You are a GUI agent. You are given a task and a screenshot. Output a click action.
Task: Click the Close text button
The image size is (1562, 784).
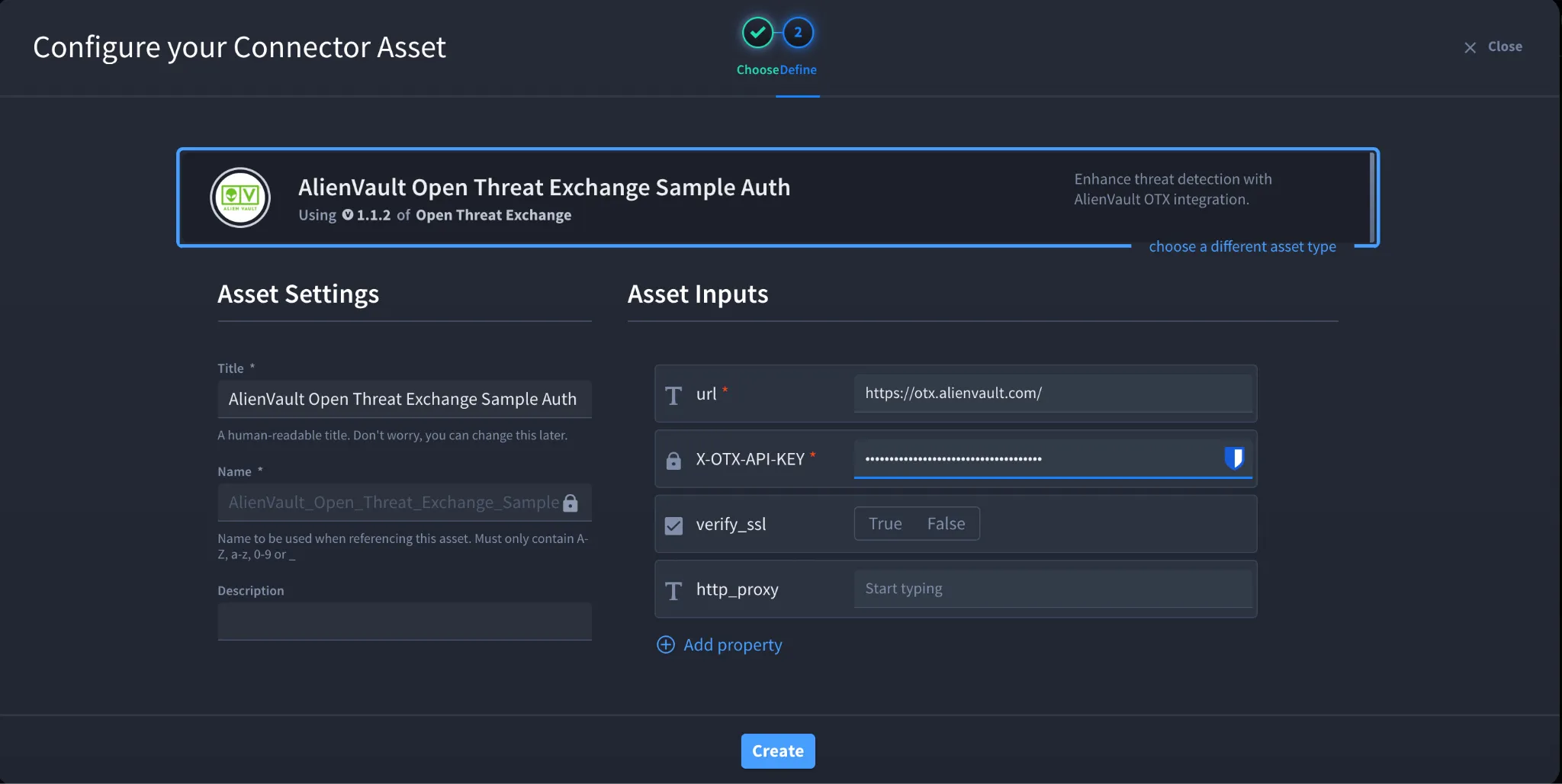[1505, 47]
